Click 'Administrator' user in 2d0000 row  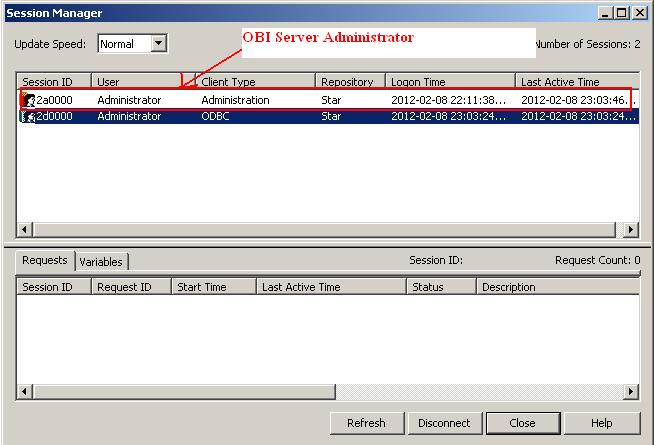coord(129,116)
